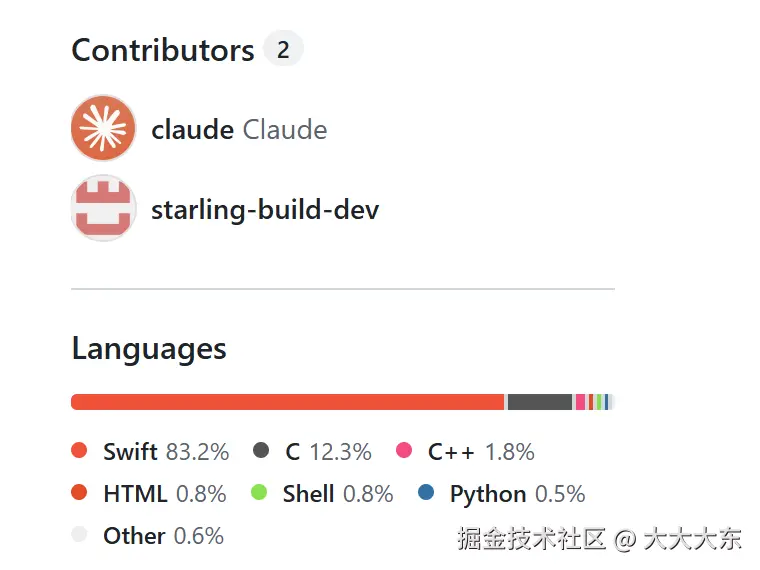Click the C++ pink language dot
The image size is (760, 570).
404,450
